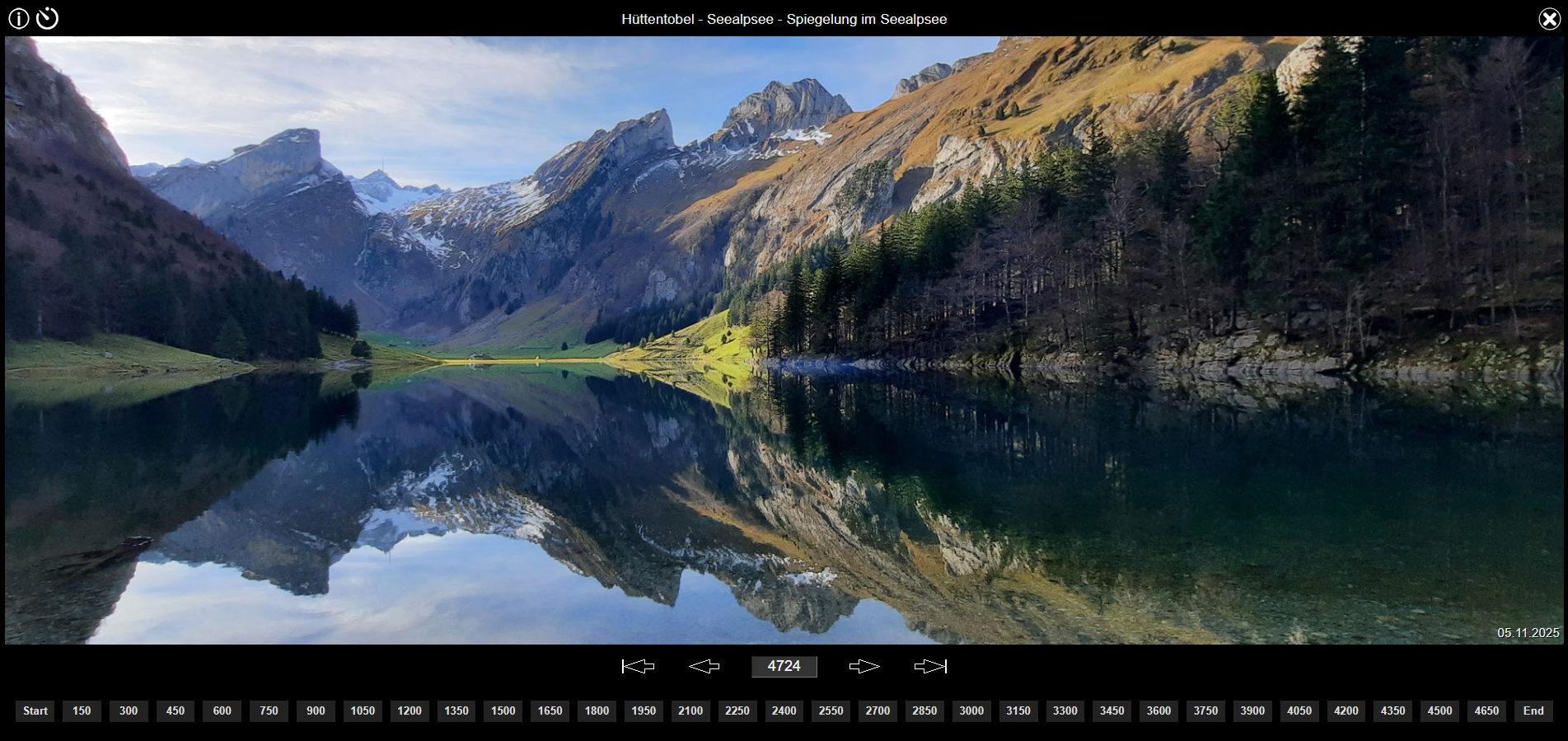This screenshot has width=1568, height=741.
Task: Open the image info icon
Action: [19, 18]
